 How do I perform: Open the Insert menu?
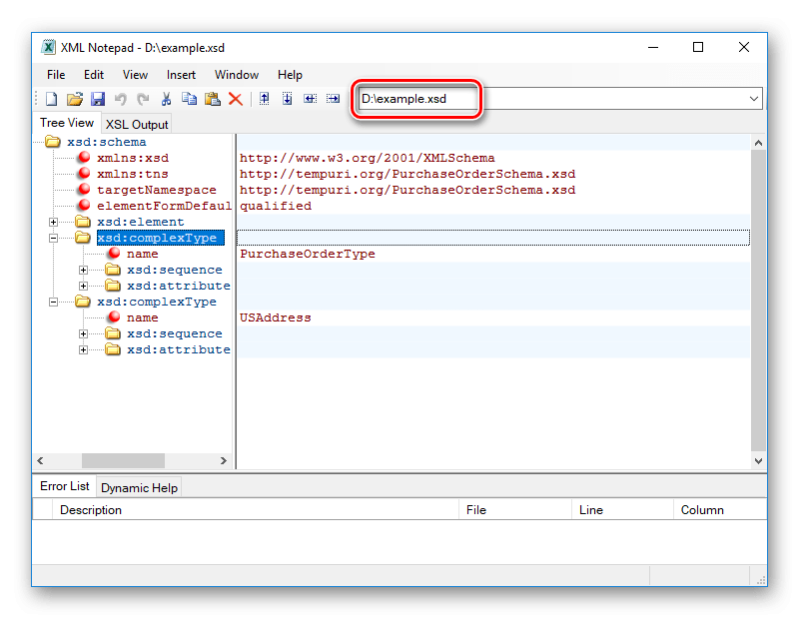tap(181, 75)
